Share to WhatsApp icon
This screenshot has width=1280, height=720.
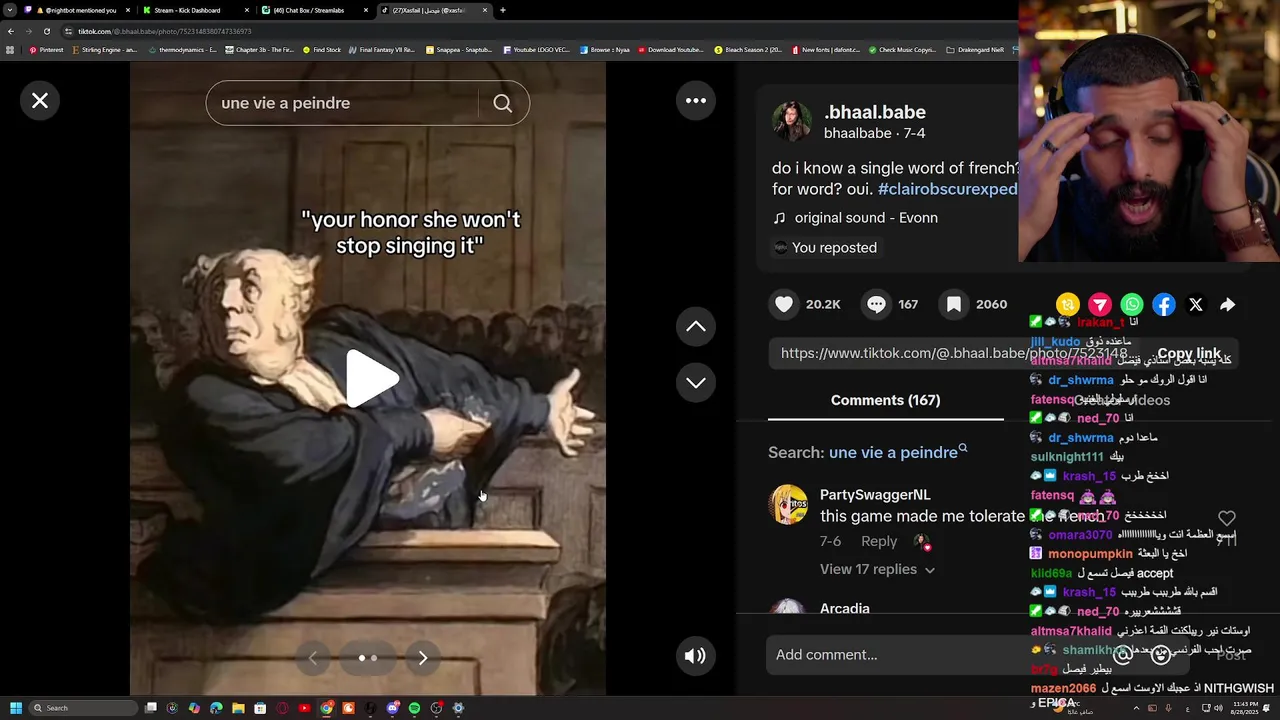pos(1132,305)
